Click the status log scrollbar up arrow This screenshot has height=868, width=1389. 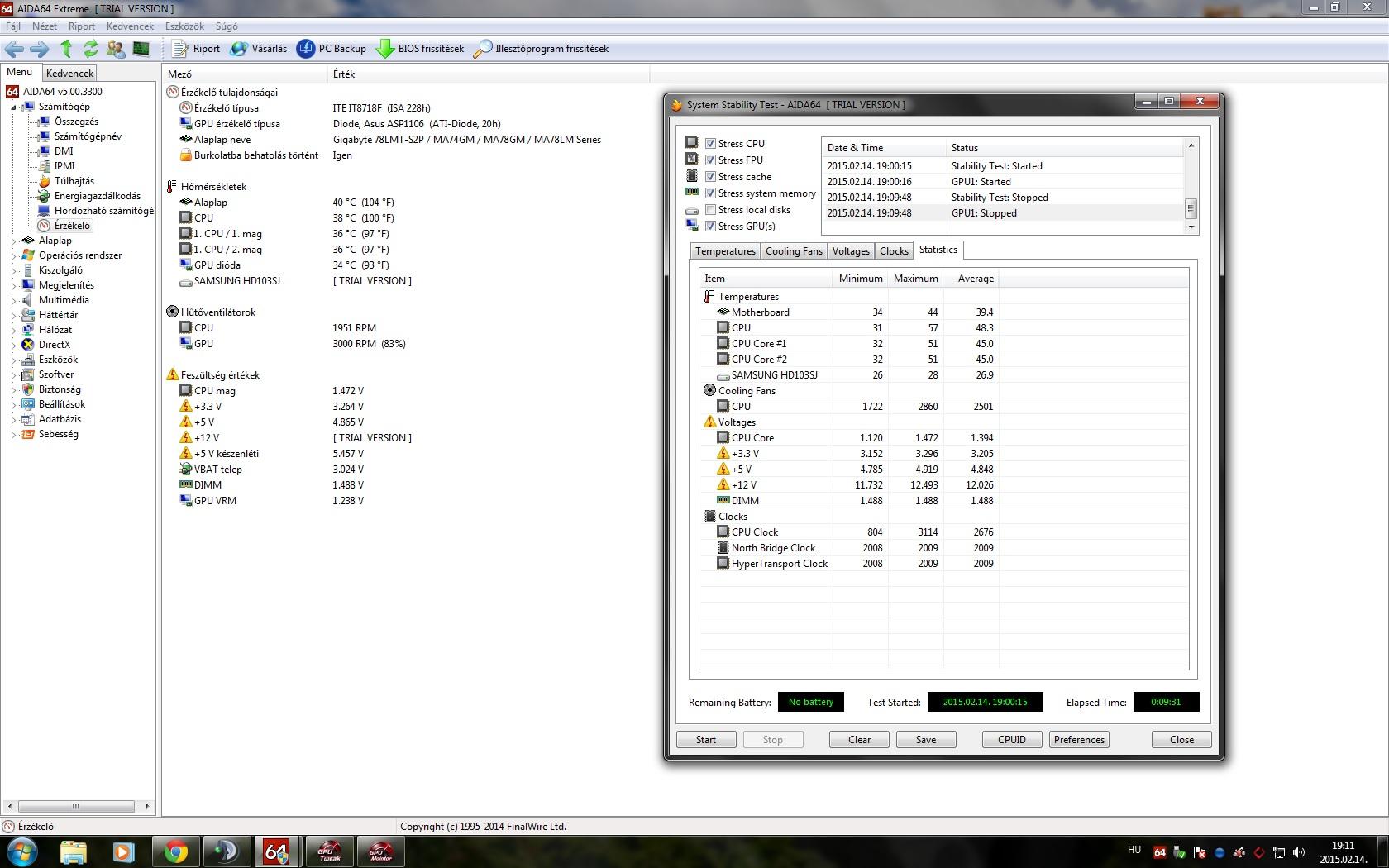click(1191, 145)
